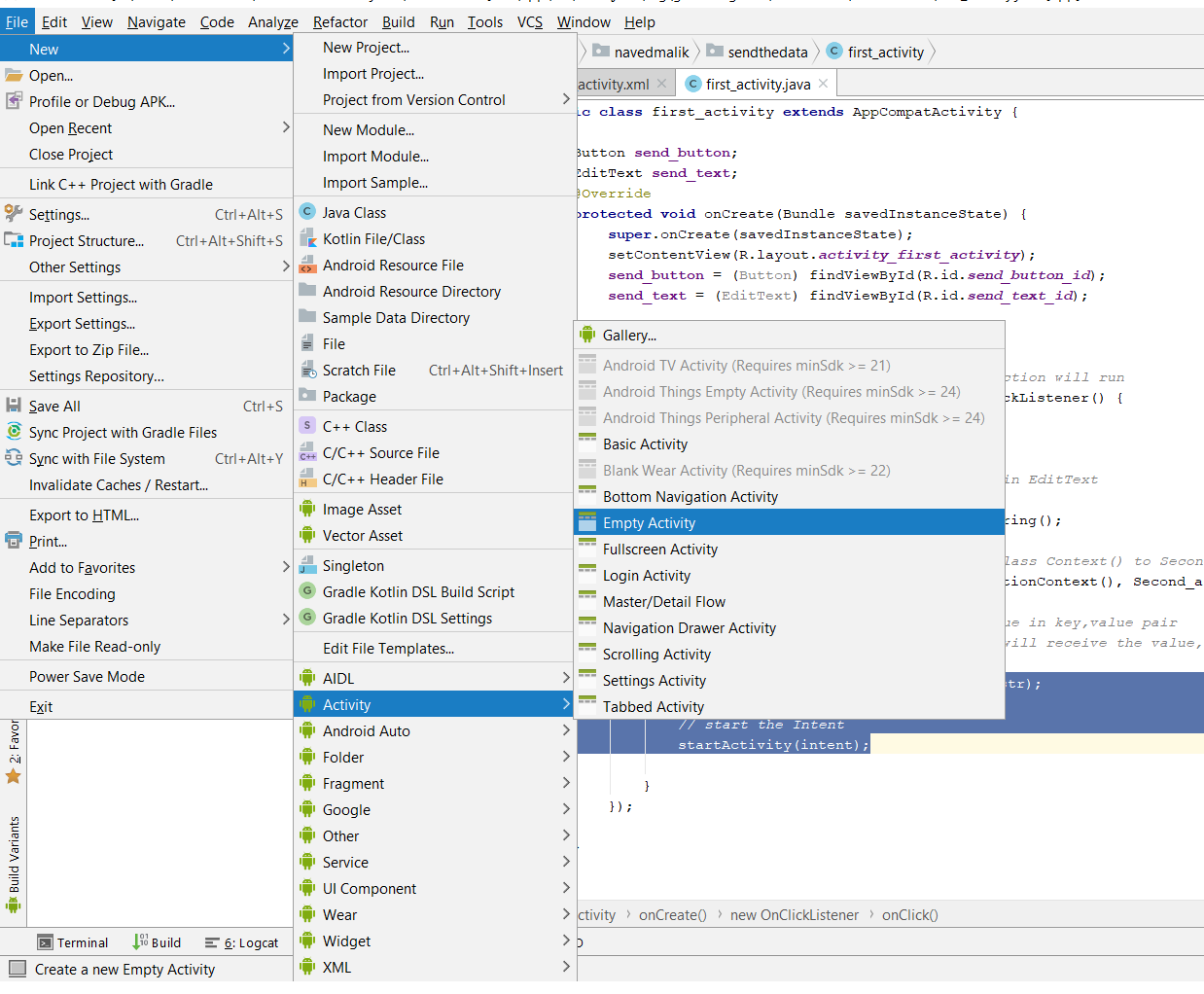
Task: Click the Singleton template icon
Action: (x=307, y=565)
